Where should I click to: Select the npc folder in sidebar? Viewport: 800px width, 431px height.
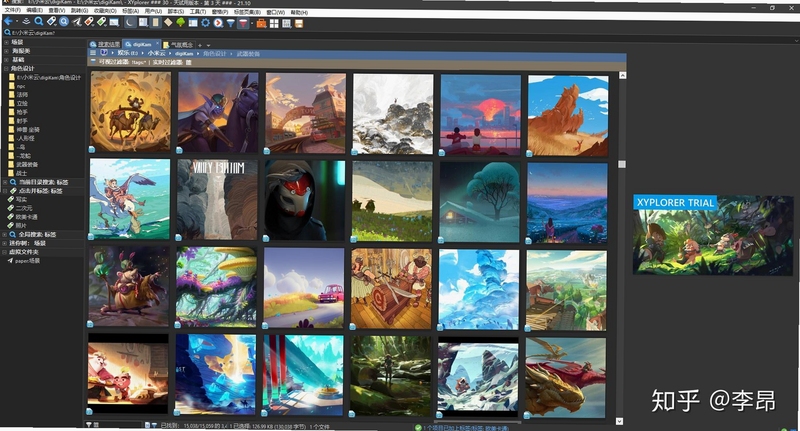coord(21,86)
